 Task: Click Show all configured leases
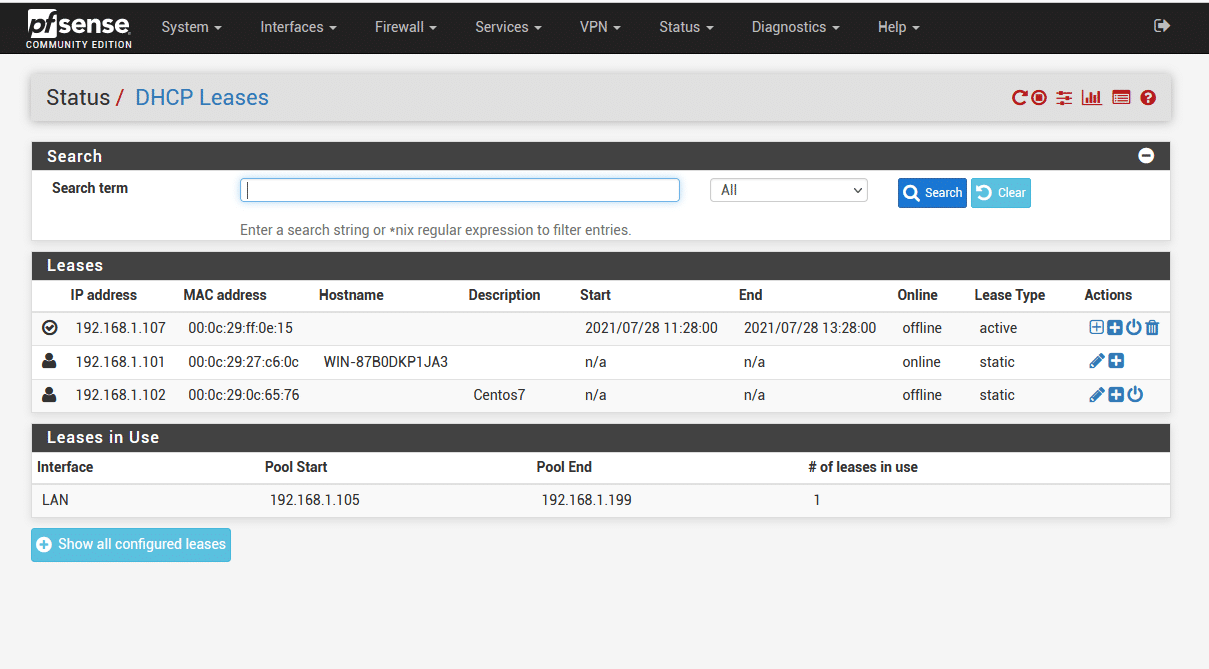pos(130,544)
